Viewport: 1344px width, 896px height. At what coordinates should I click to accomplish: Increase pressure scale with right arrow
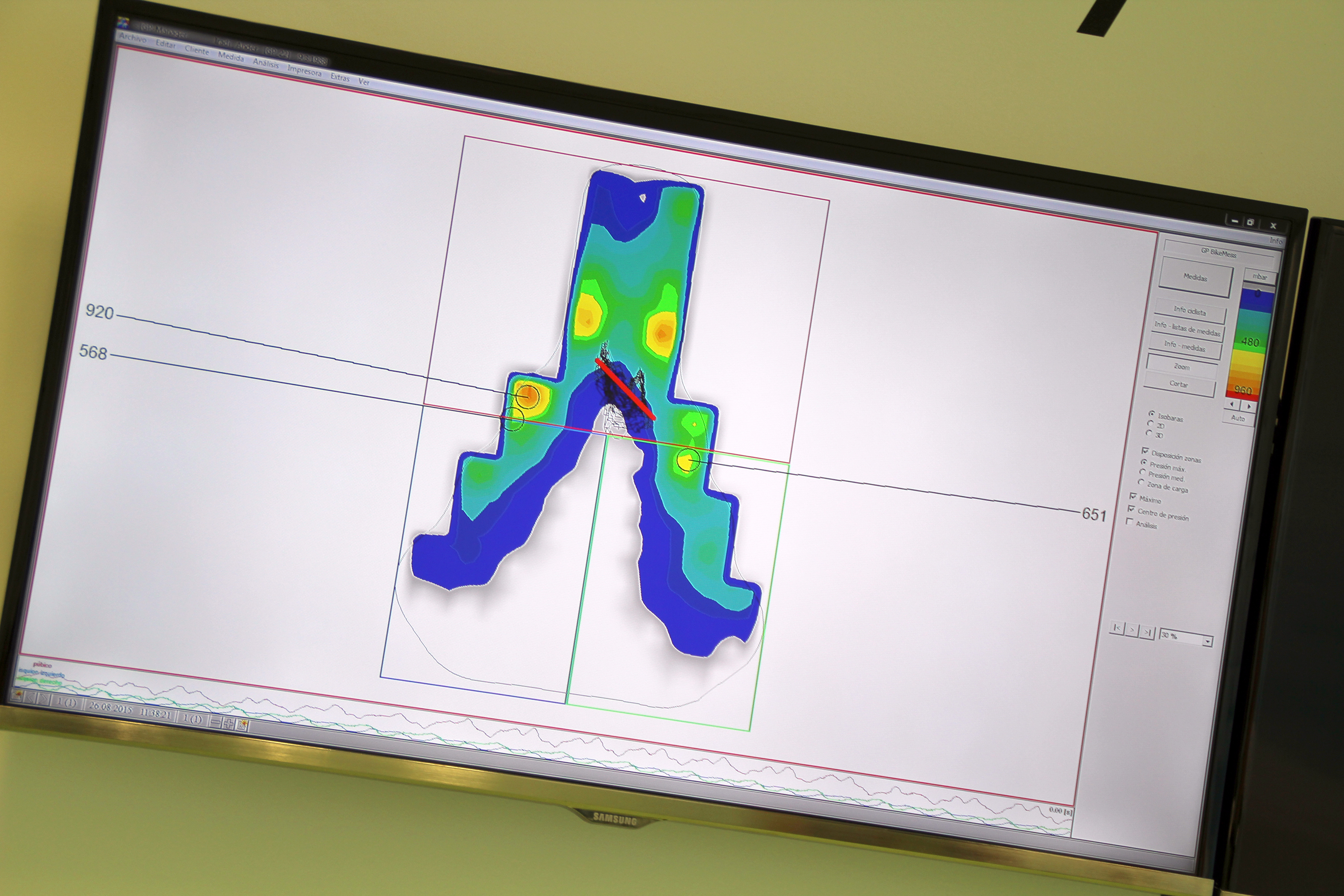[x=1249, y=406]
